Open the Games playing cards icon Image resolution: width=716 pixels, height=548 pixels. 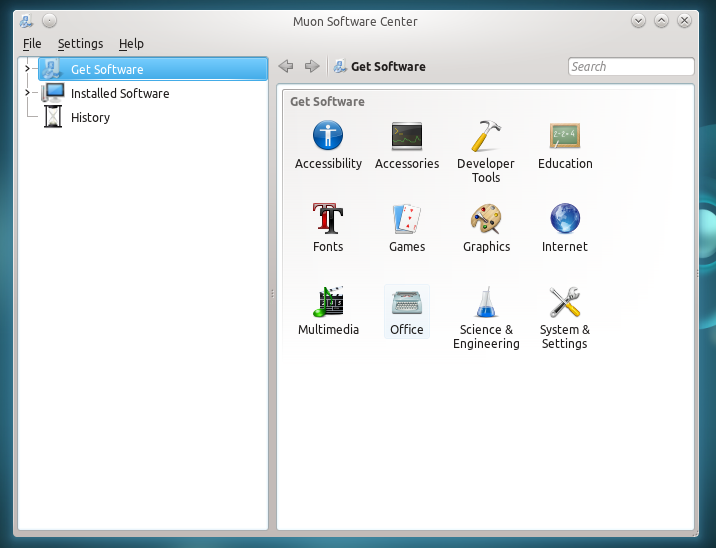(x=407, y=218)
